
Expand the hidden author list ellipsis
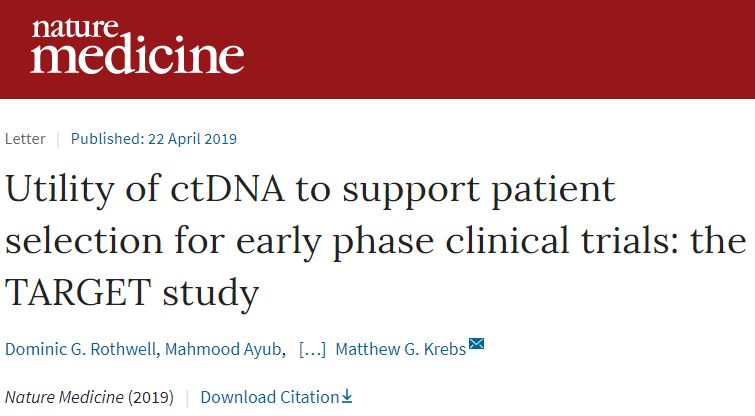click(x=312, y=348)
